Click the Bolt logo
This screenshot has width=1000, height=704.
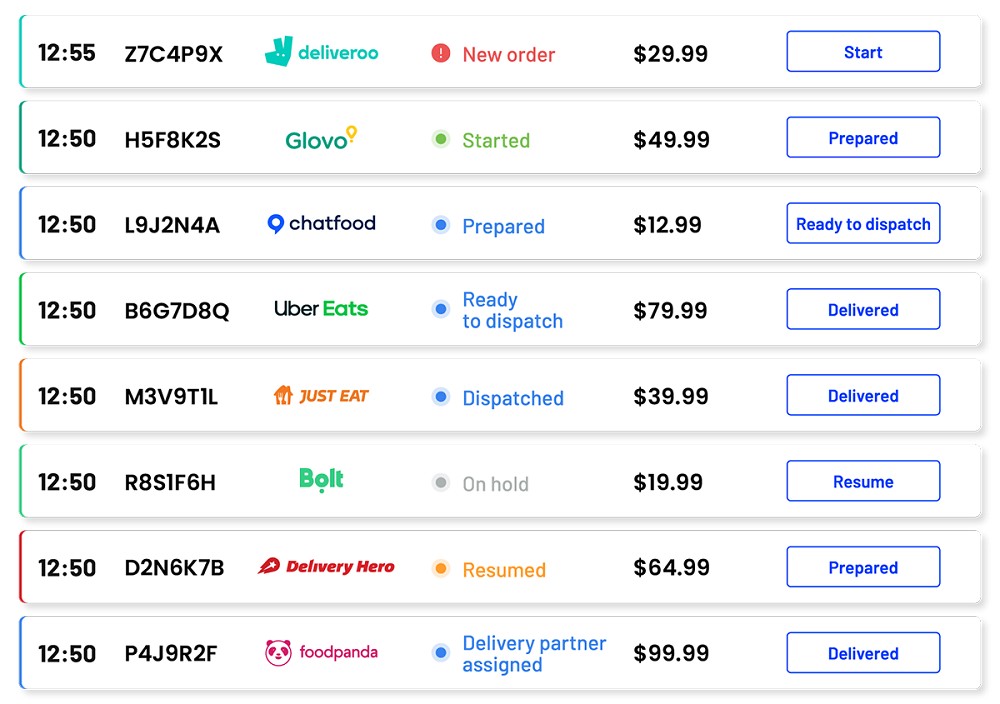(x=321, y=480)
